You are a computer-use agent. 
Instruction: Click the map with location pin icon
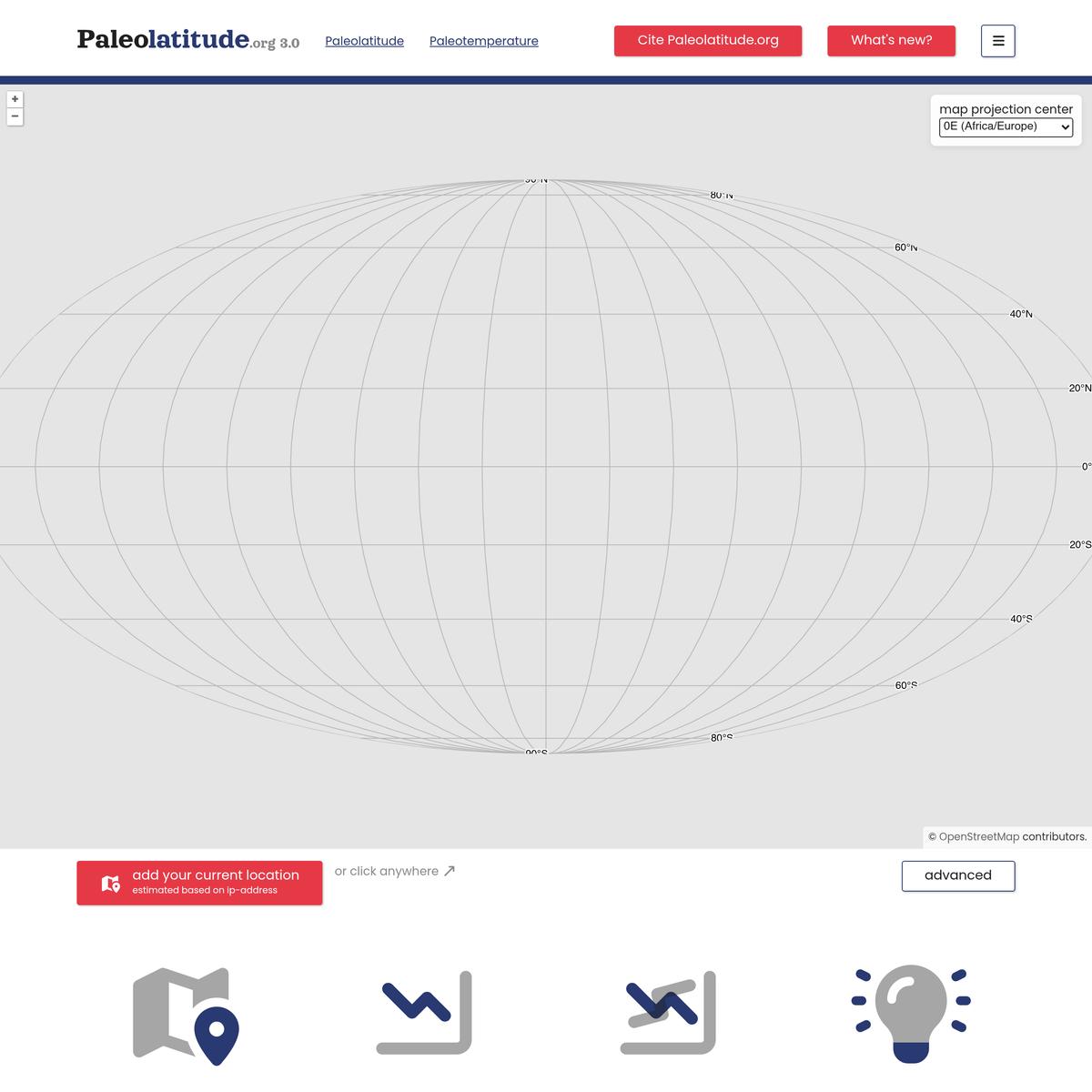point(186,1015)
